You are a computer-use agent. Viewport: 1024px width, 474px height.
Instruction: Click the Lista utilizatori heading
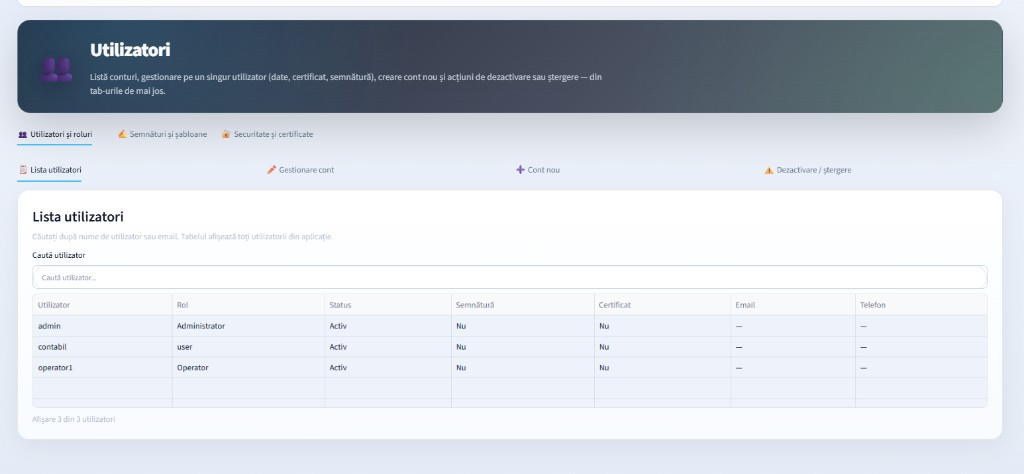click(x=78, y=217)
